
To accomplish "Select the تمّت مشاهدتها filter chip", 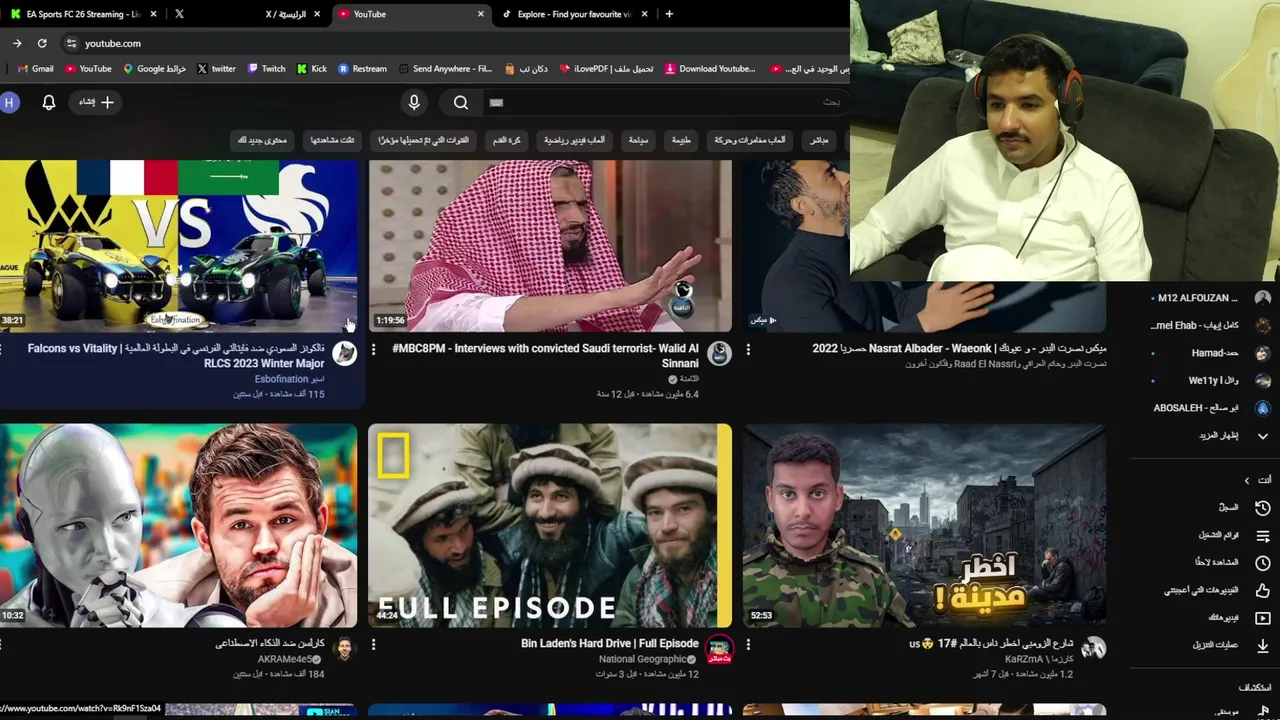I will [332, 140].
